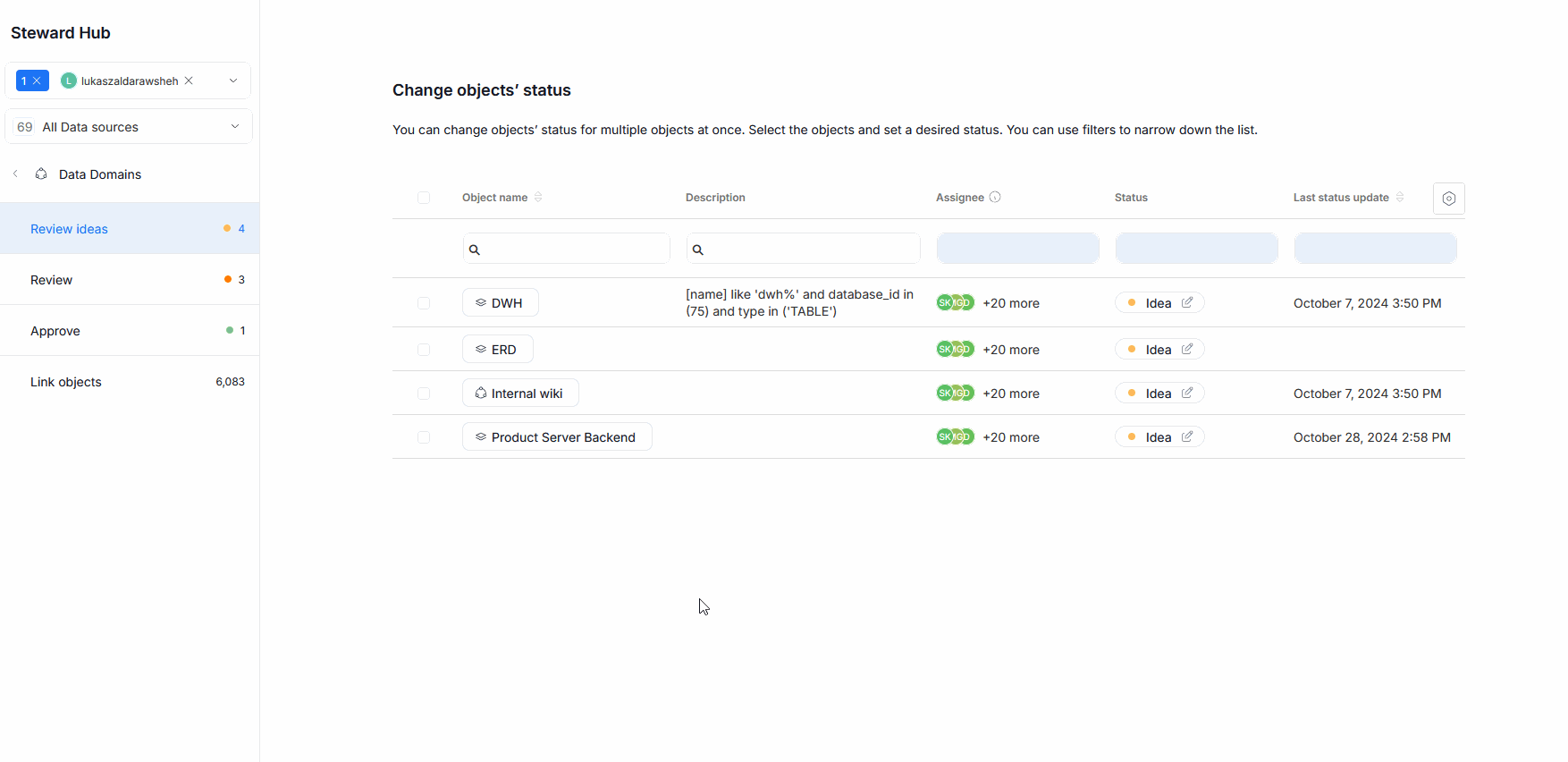This screenshot has width=1568, height=762.
Task: Select the DWH row checkbox
Action: 424,303
